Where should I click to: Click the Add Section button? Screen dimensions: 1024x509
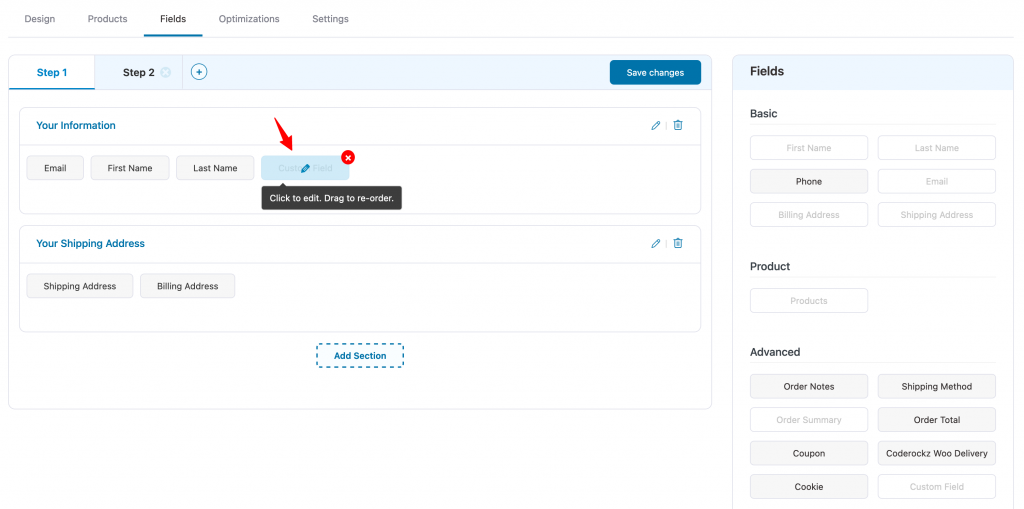click(360, 356)
